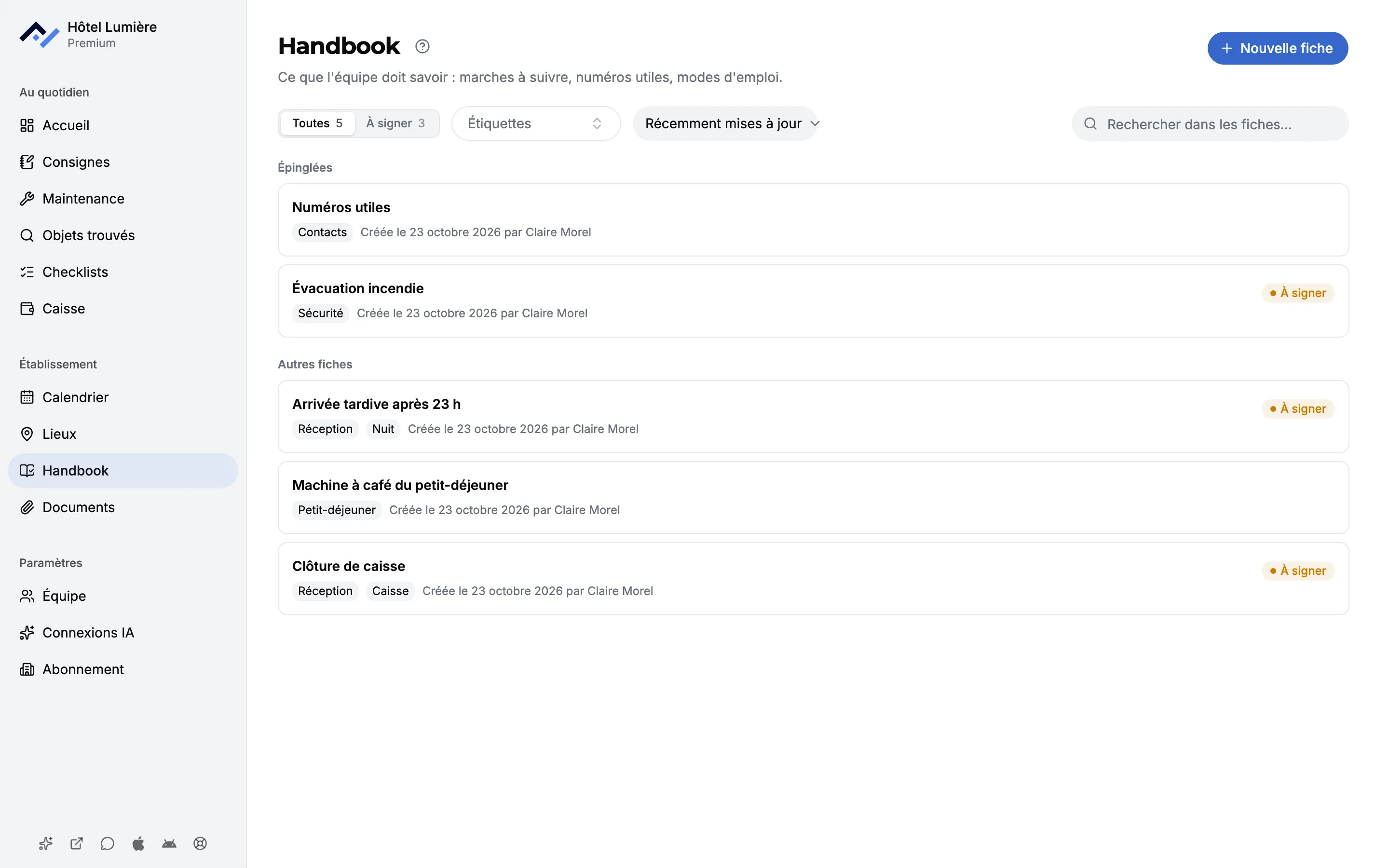Click the Apple app icon
Viewport: 1389px width, 868px height.
[138, 843]
